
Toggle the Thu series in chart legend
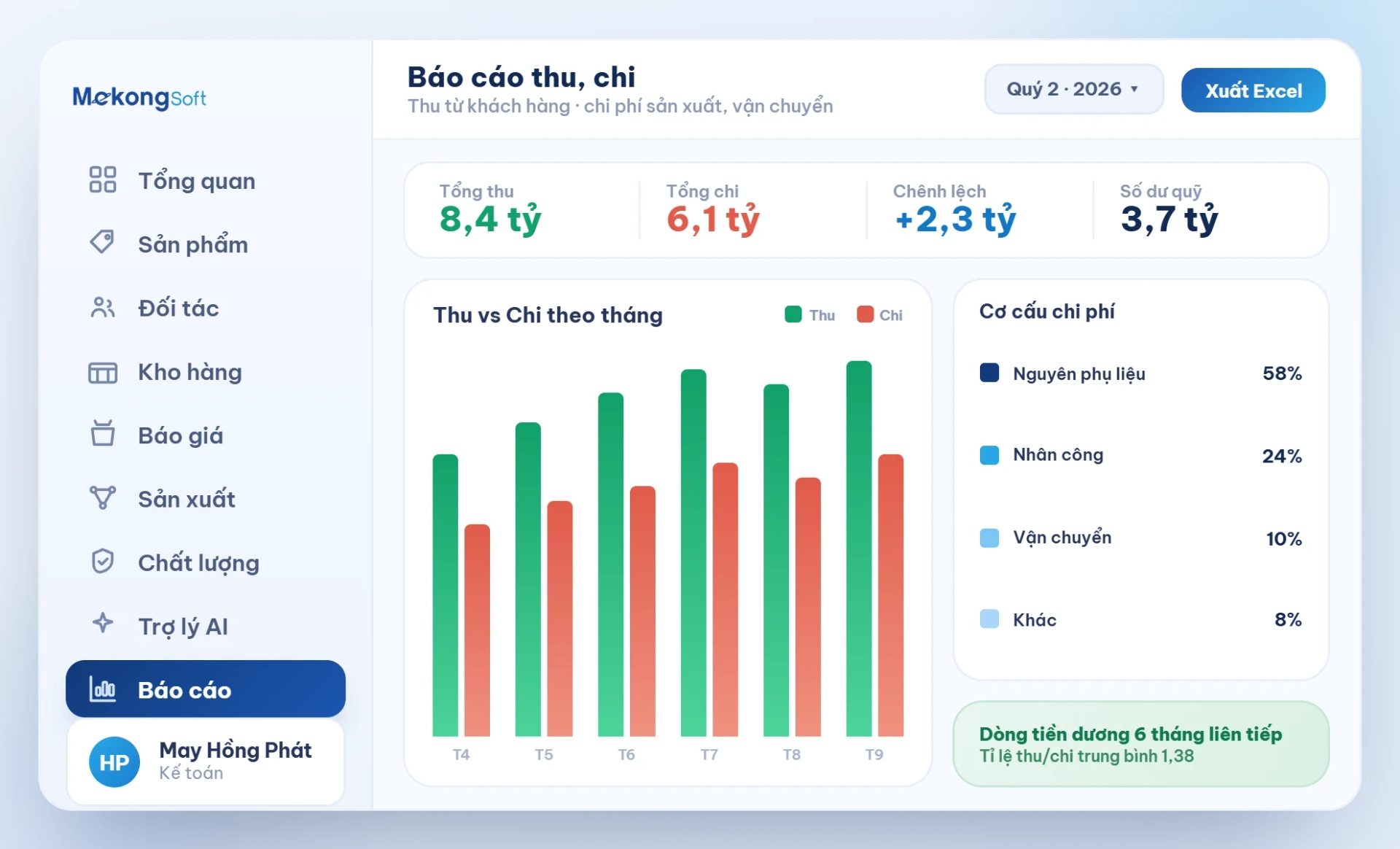pos(810,315)
